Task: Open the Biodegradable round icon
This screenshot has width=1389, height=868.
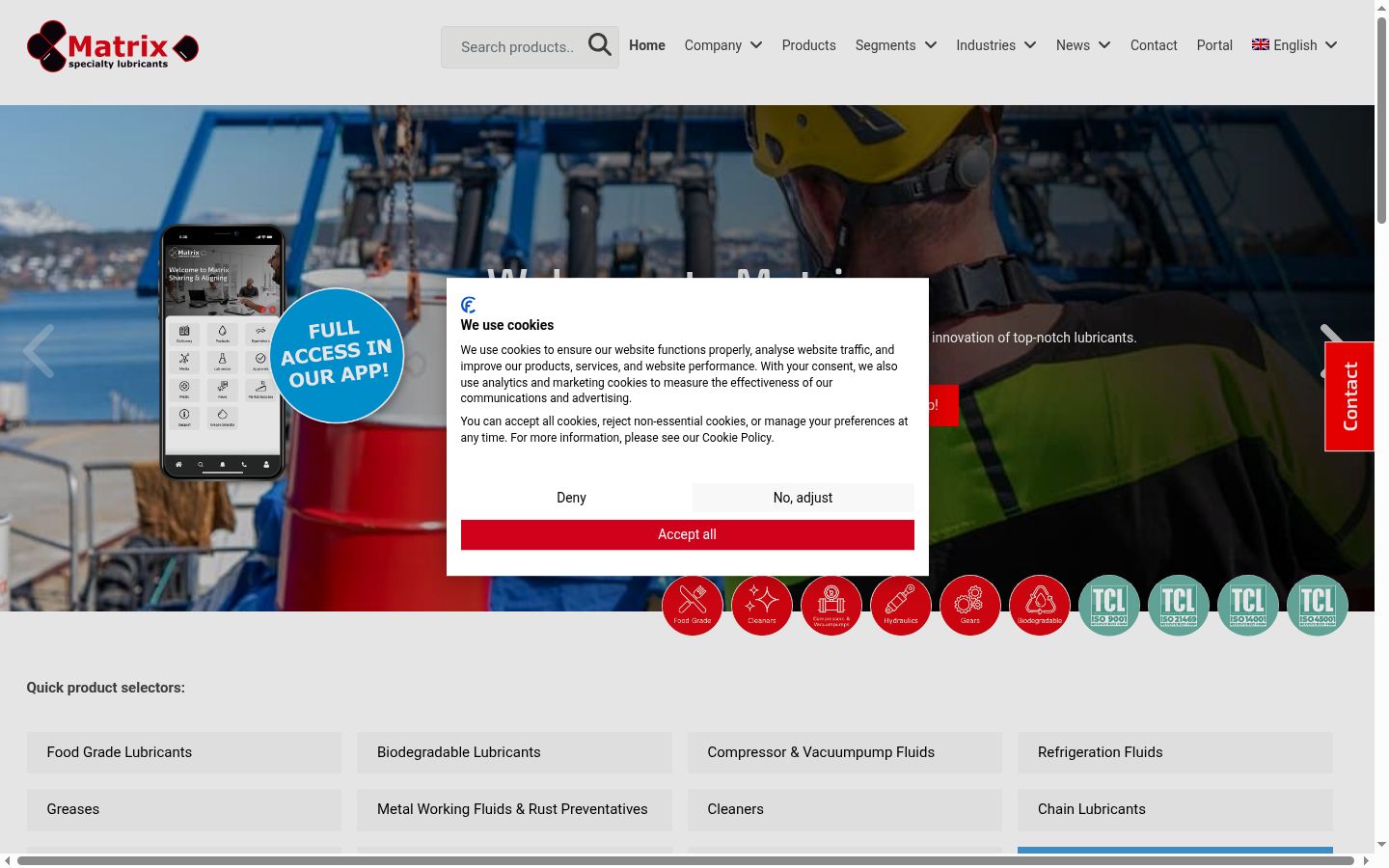Action: coord(1040,606)
